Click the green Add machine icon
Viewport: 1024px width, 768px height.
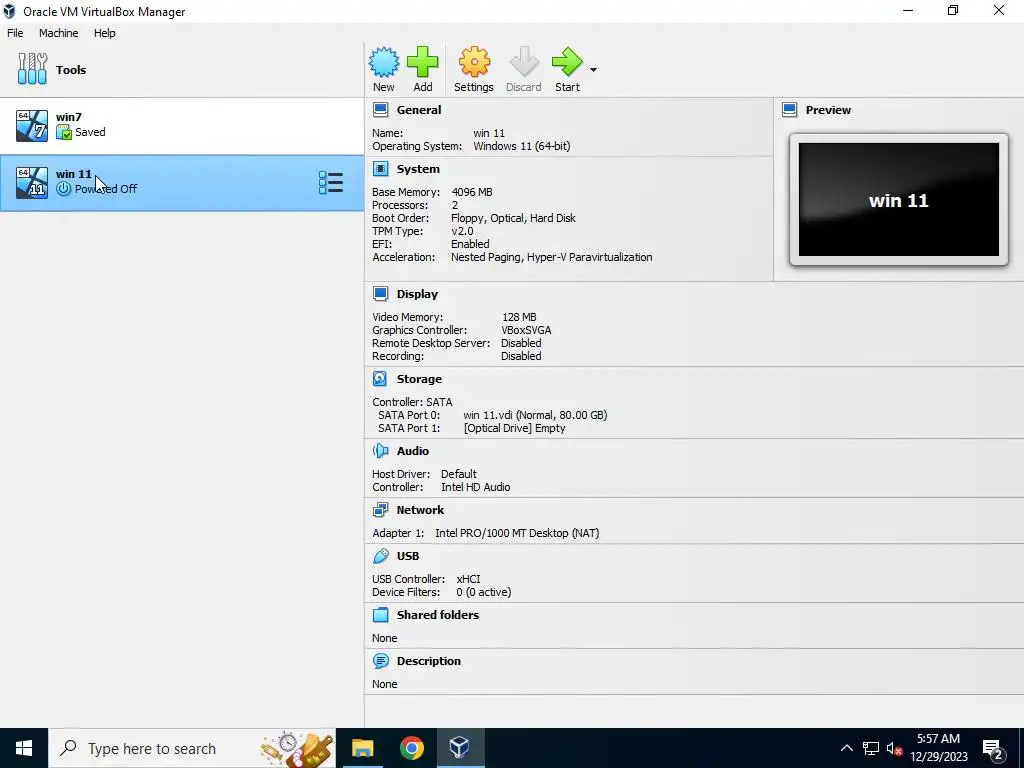423,63
